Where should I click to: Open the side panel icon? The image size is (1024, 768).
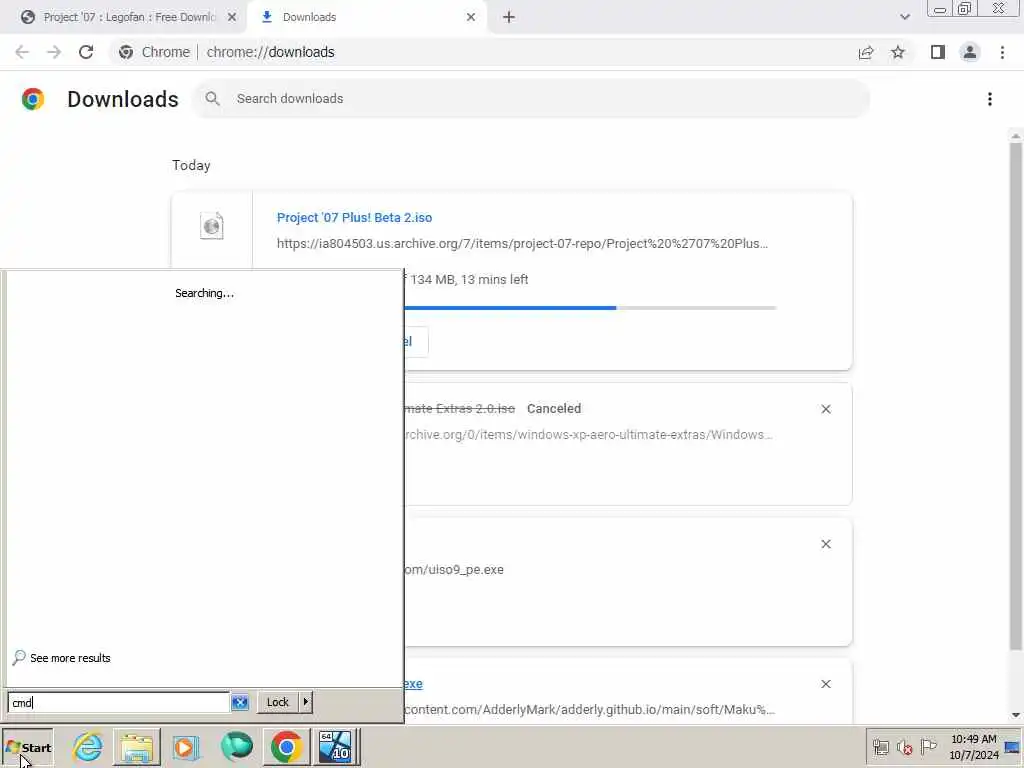point(938,52)
